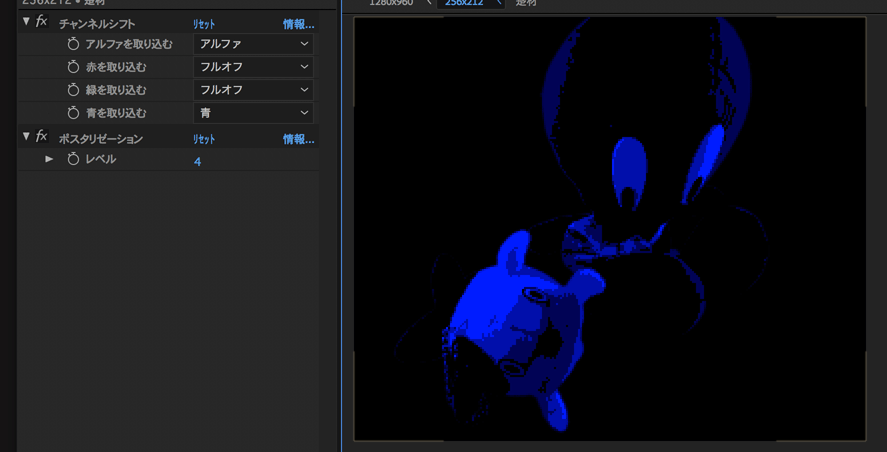The width and height of the screenshot is (887, 452).
Task: Open the 青を取り込む dropdown set to 青
Action: 253,113
